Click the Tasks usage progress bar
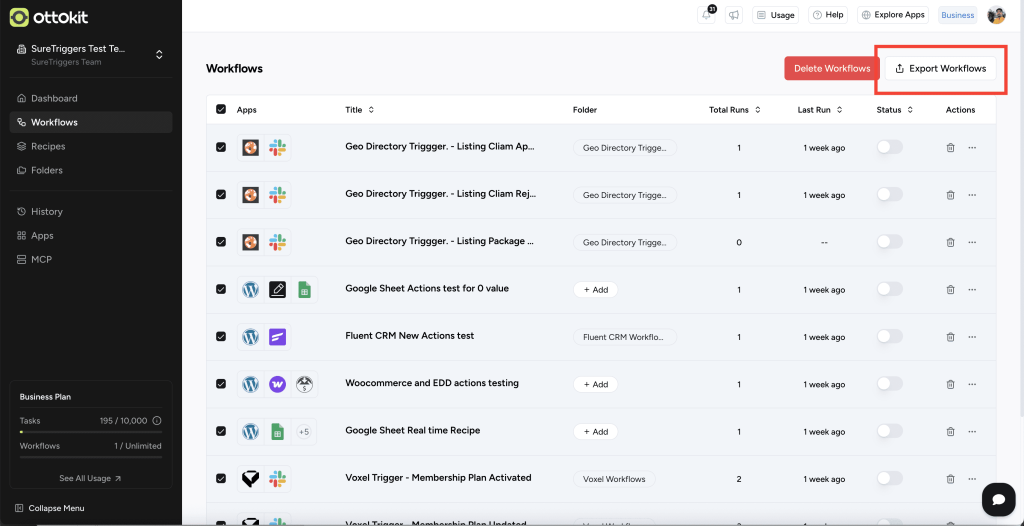The height and width of the screenshot is (526, 1024). (90, 432)
